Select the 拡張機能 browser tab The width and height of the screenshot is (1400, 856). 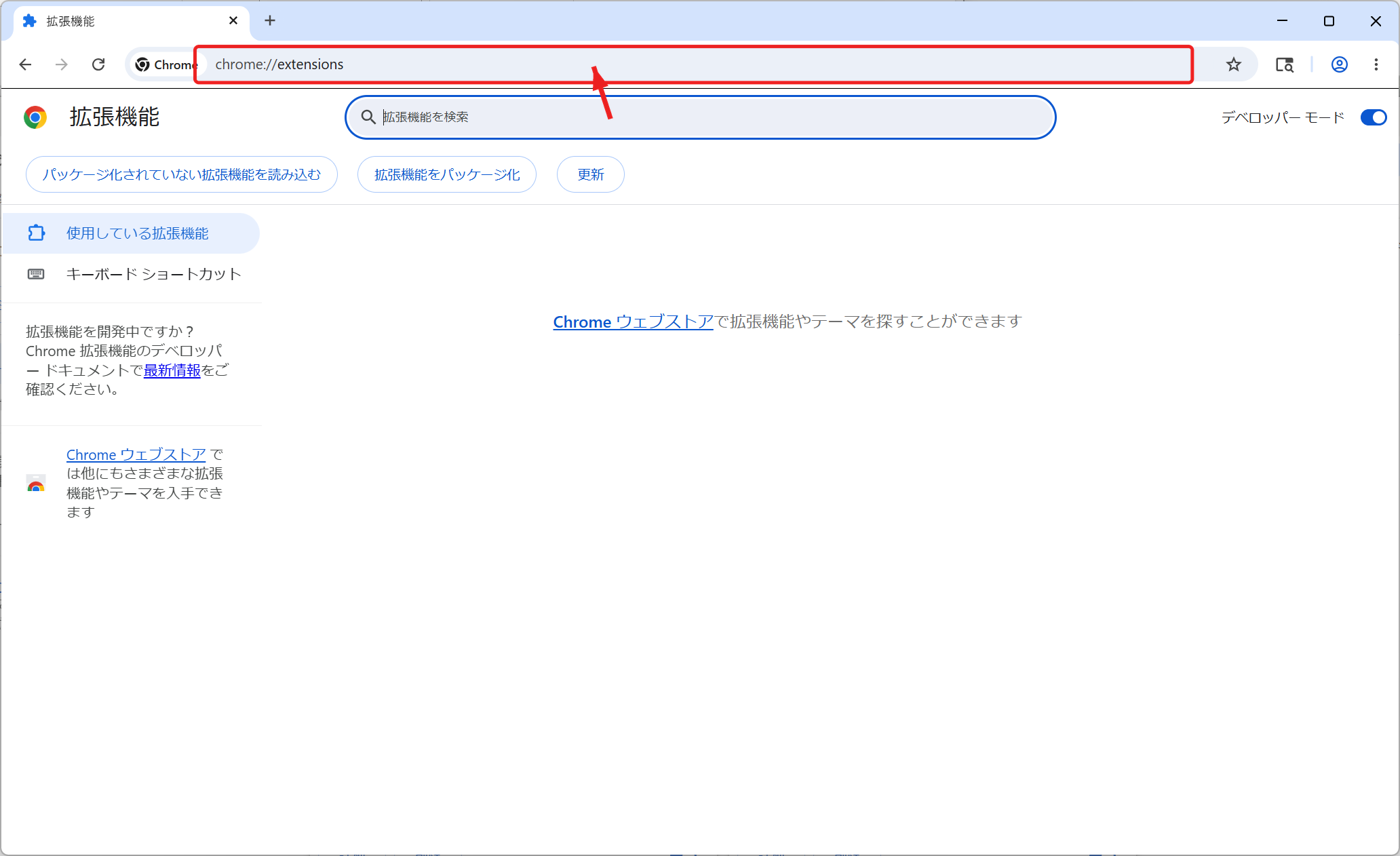click(132, 21)
